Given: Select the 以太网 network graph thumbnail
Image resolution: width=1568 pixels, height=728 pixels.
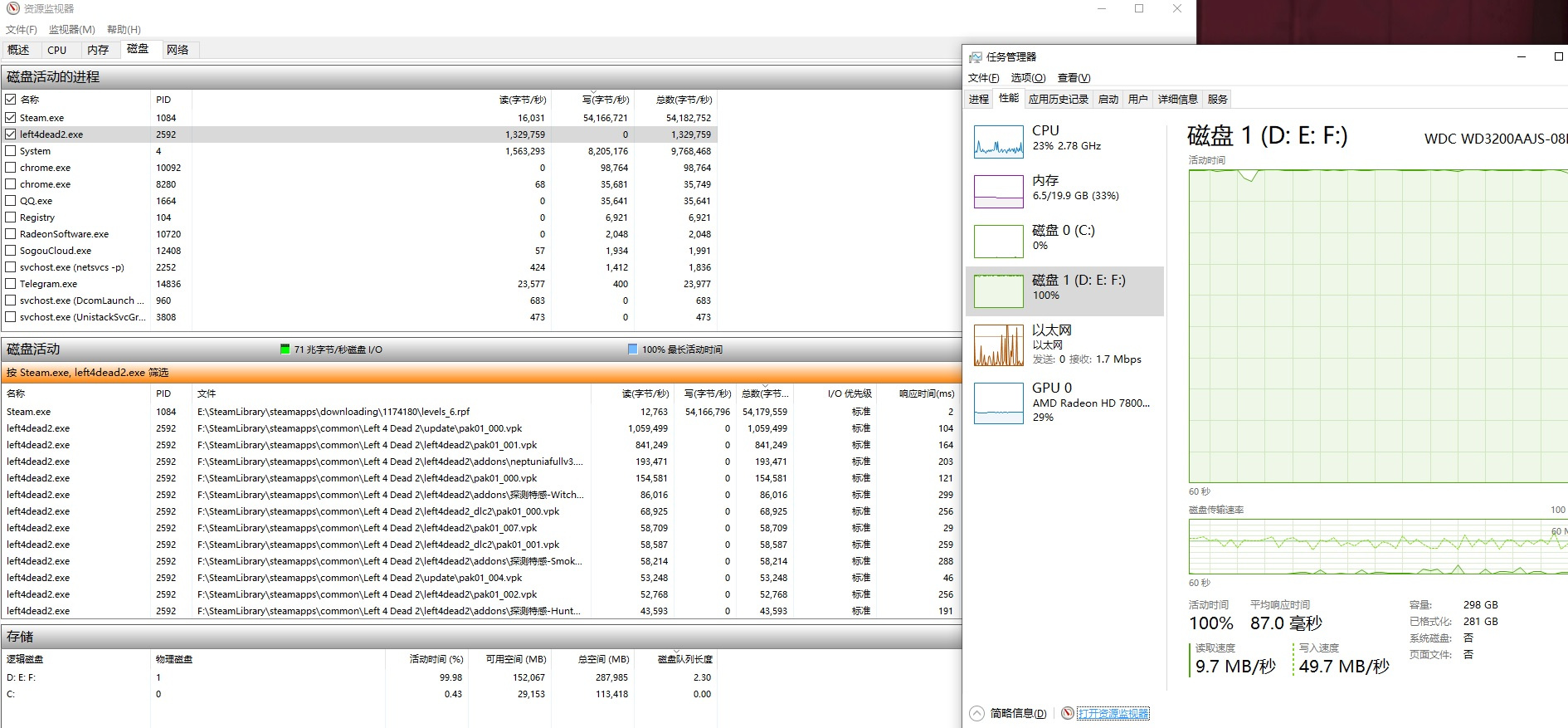Looking at the screenshot, I should pyautogui.click(x=998, y=345).
